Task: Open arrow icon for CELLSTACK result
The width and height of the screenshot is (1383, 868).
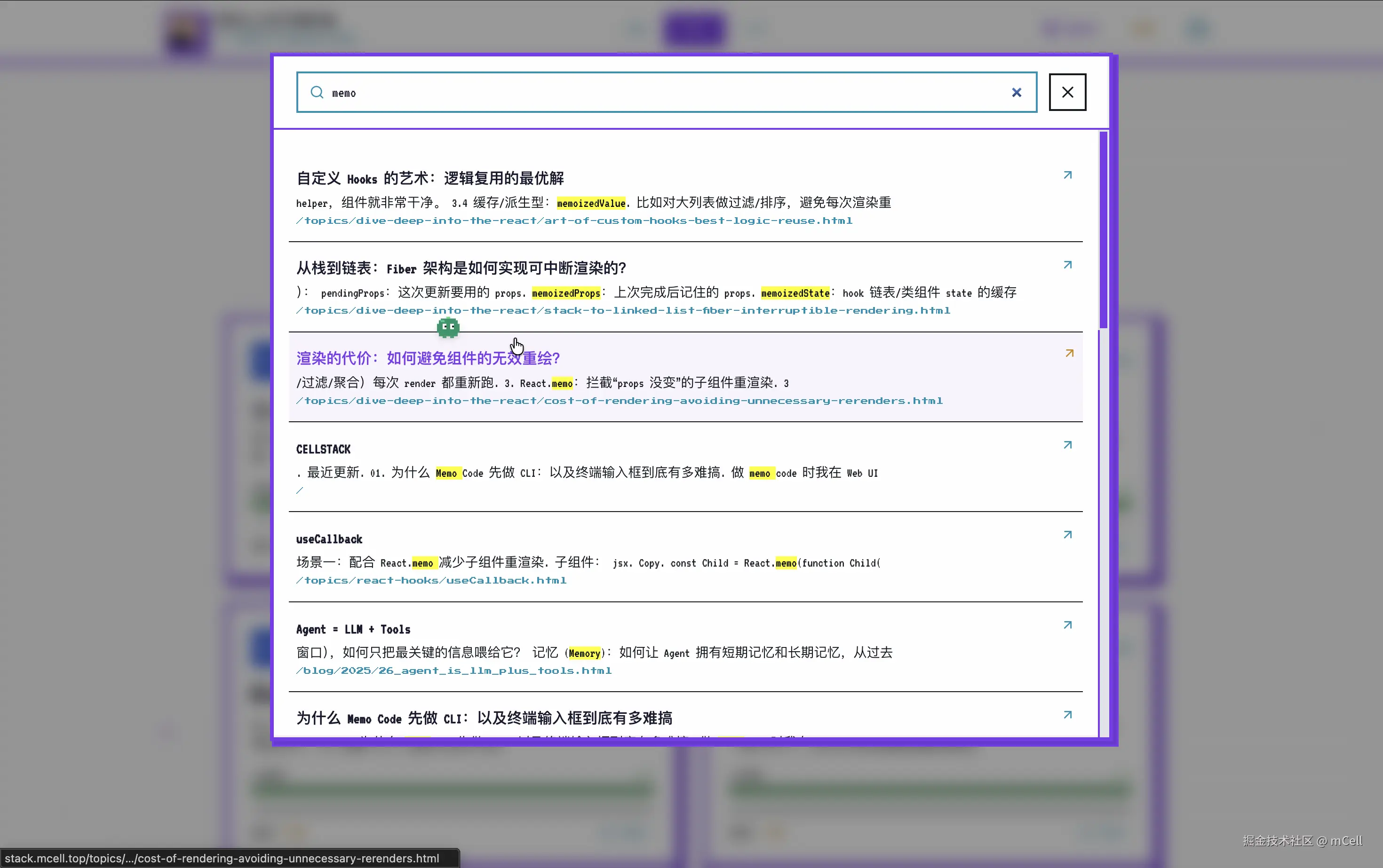Action: coord(1067,445)
